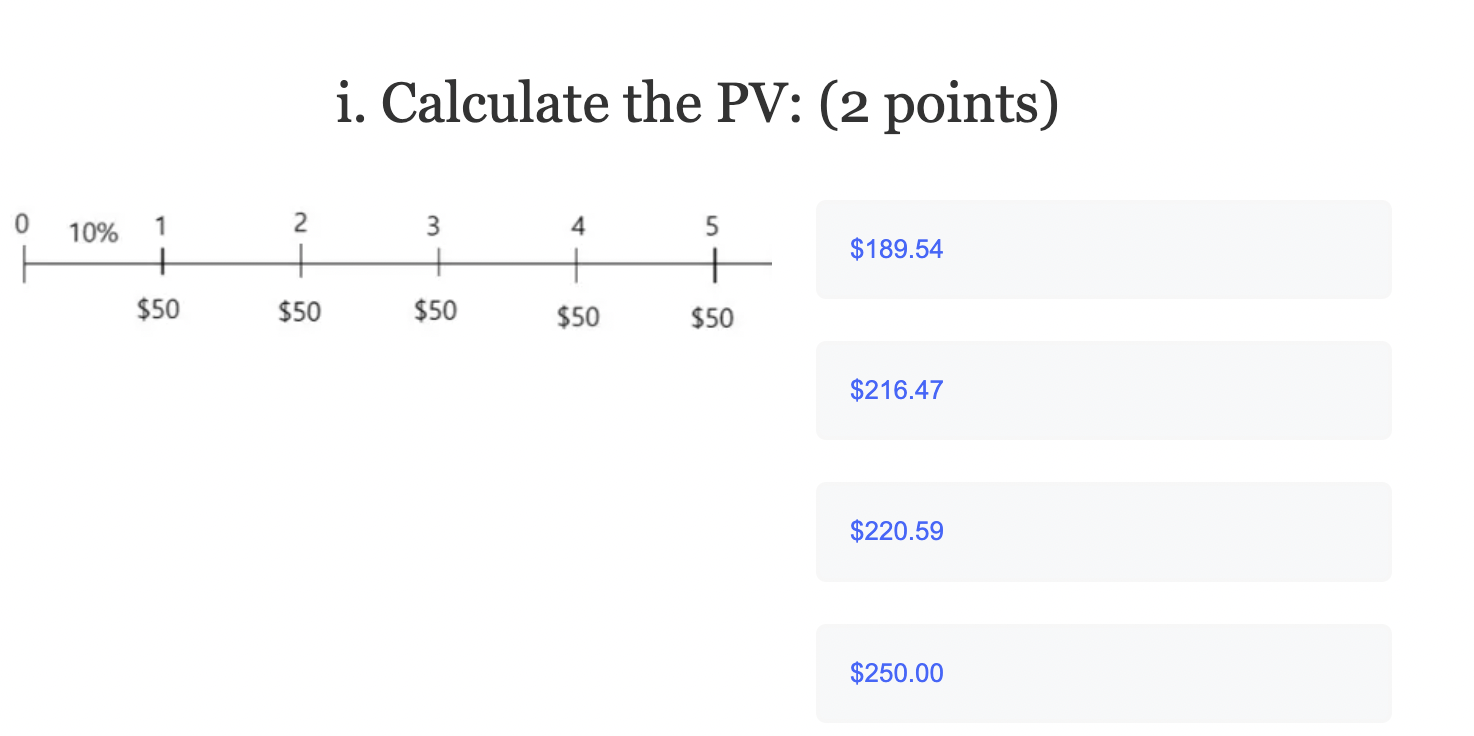
Task: Click the tick mark at period 2
Action: coord(300,263)
